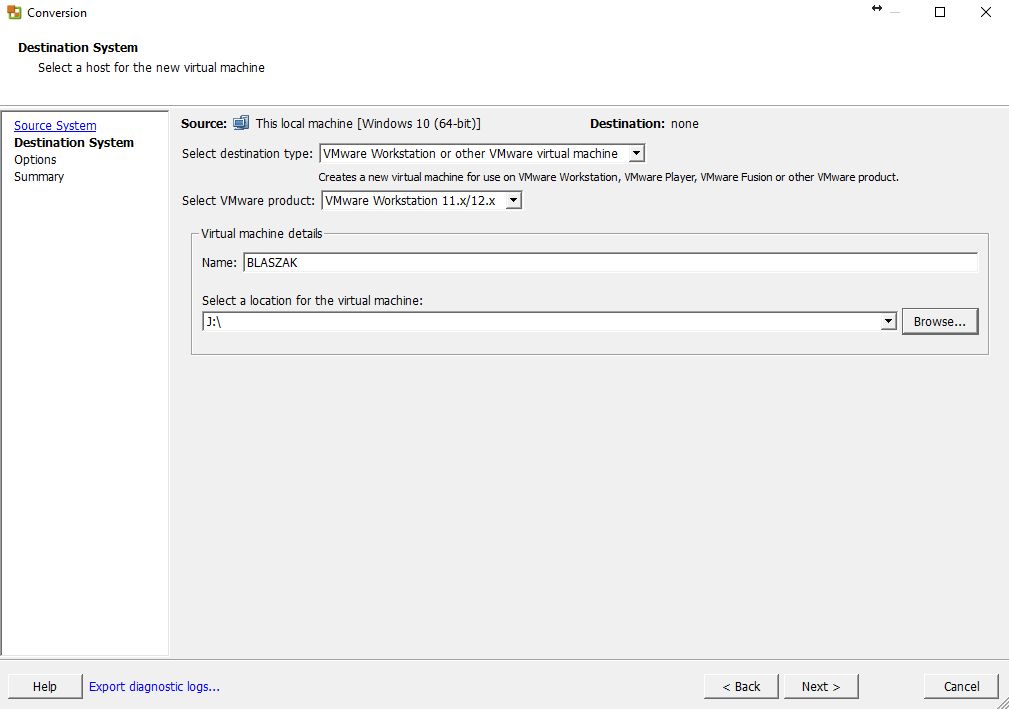1009x709 pixels.
Task: Close the Conversion window
Action: click(985, 12)
